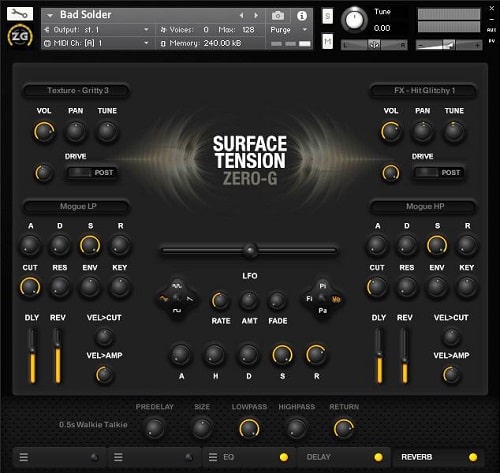Open the Output st. 1 dropdown
This screenshot has width=500, height=473.
coord(96,30)
